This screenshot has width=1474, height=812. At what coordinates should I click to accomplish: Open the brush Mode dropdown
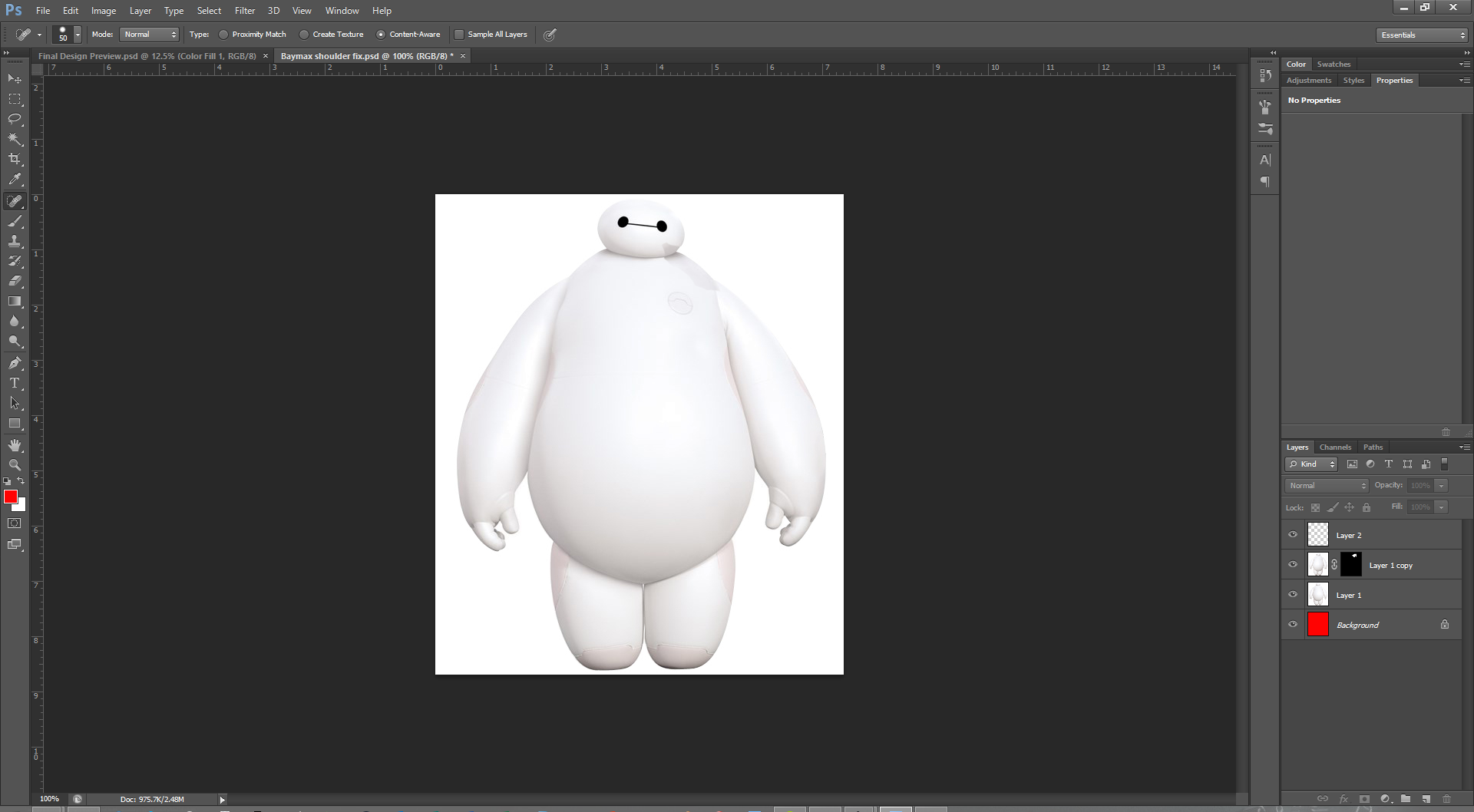click(150, 35)
